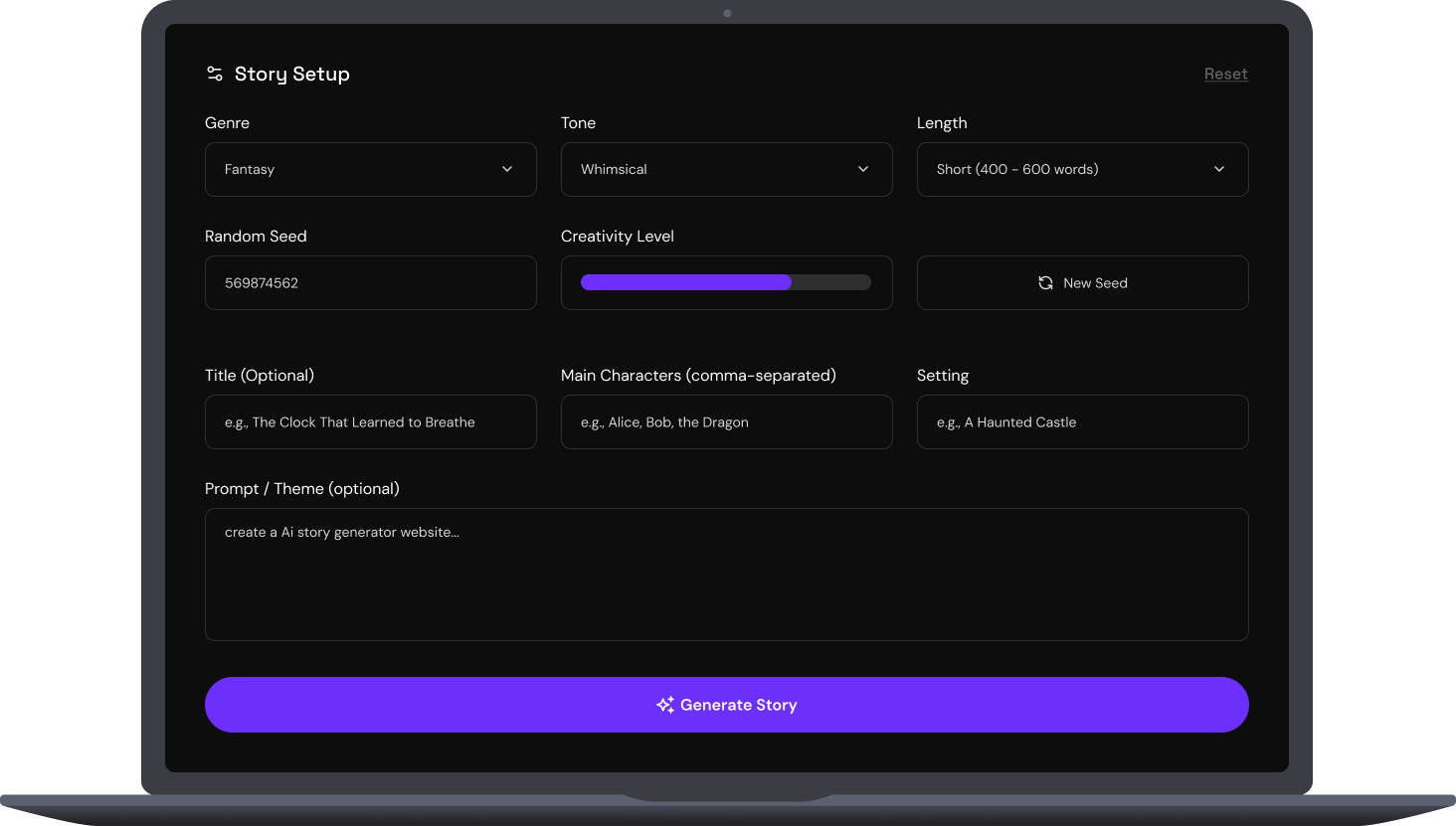Click the Reset link

[x=1225, y=74]
